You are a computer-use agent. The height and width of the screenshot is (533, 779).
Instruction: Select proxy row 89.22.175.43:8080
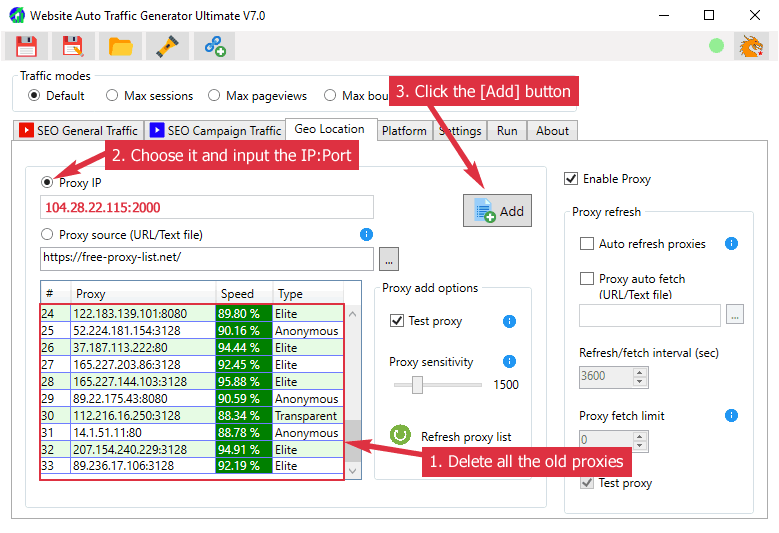pos(192,398)
